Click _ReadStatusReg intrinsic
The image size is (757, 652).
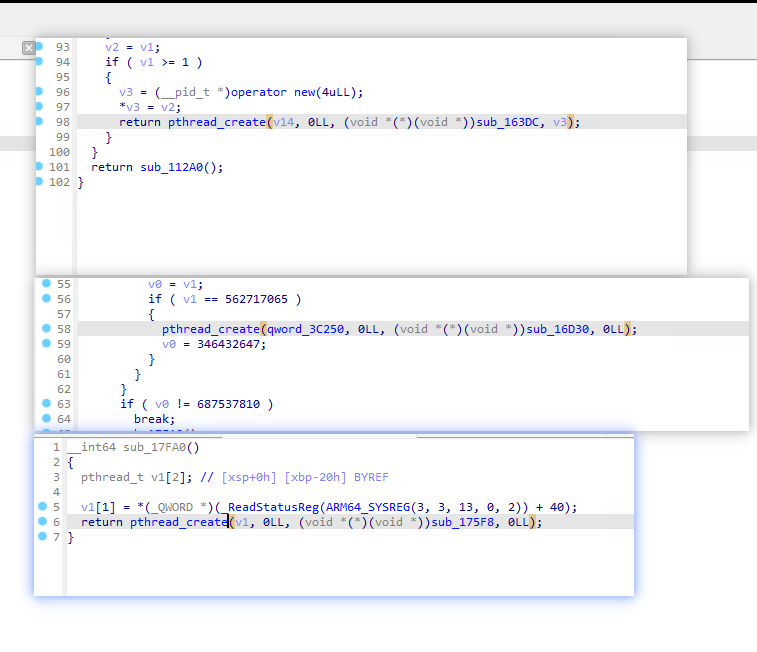click(x=272, y=507)
